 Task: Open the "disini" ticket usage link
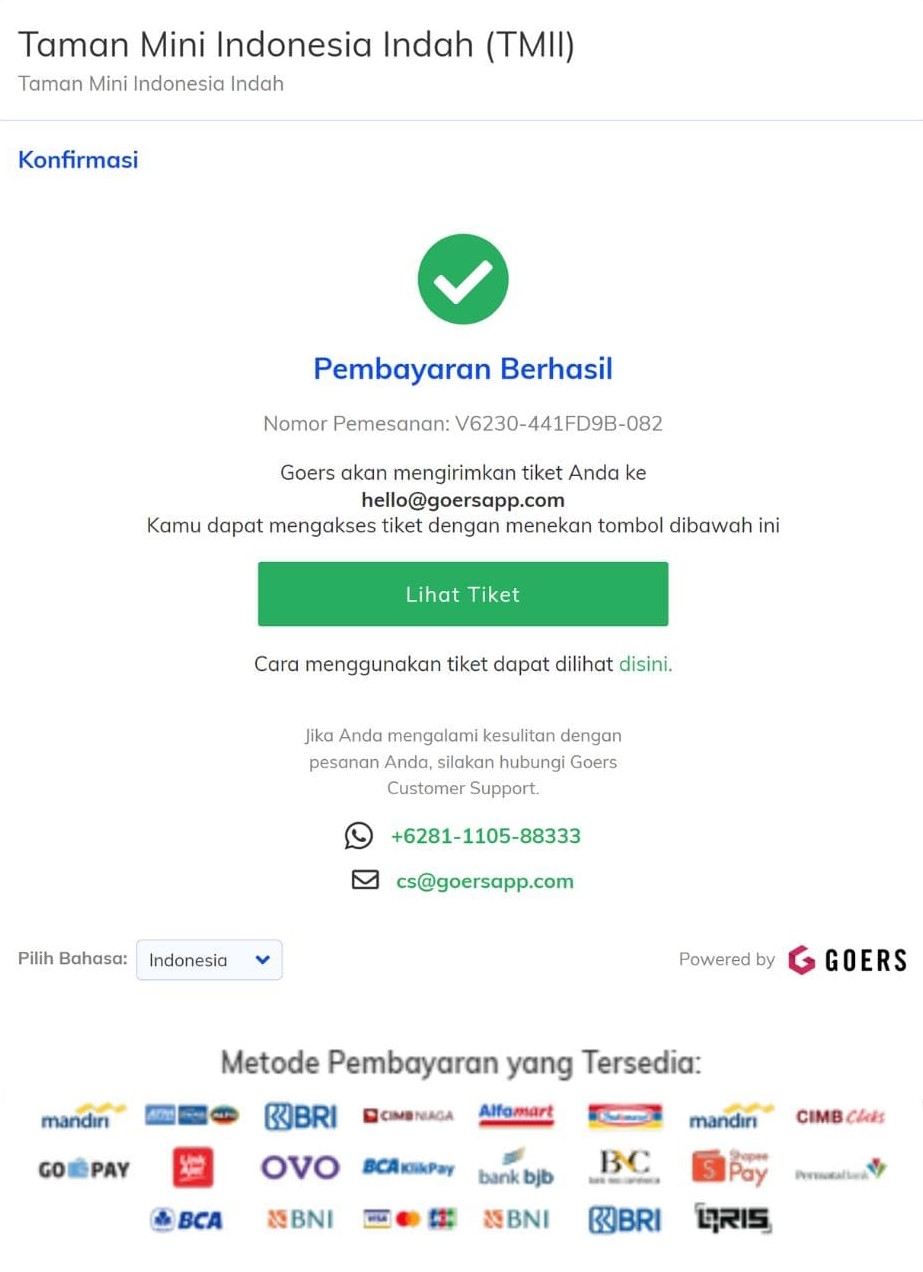(x=645, y=664)
